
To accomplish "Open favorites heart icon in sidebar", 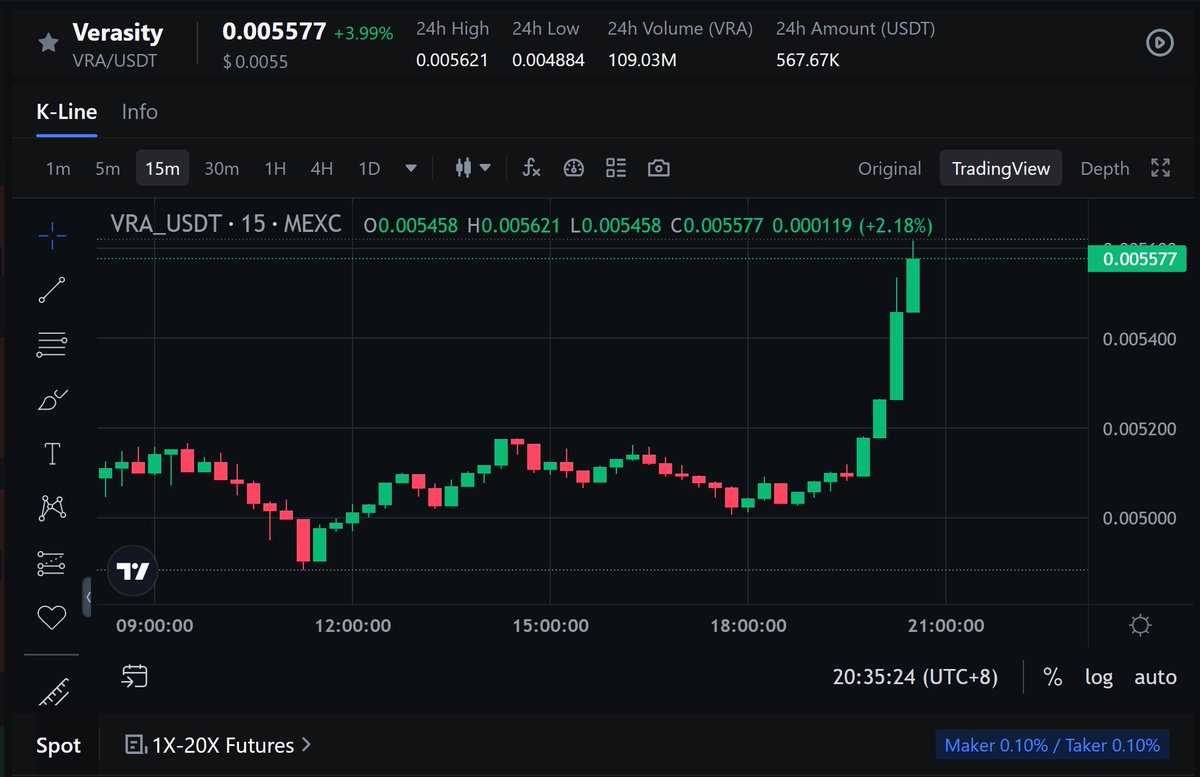I will point(52,617).
